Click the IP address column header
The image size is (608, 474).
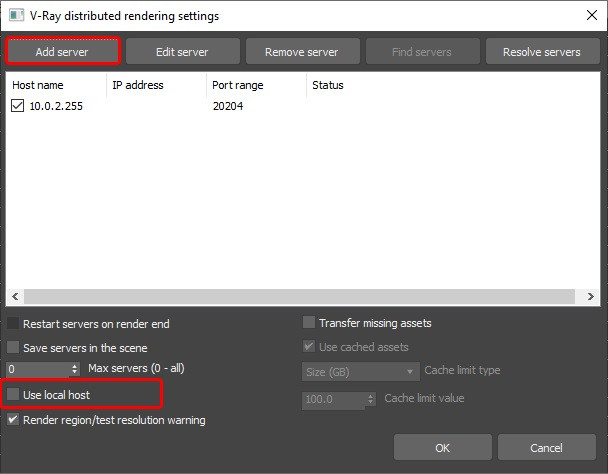(156, 85)
